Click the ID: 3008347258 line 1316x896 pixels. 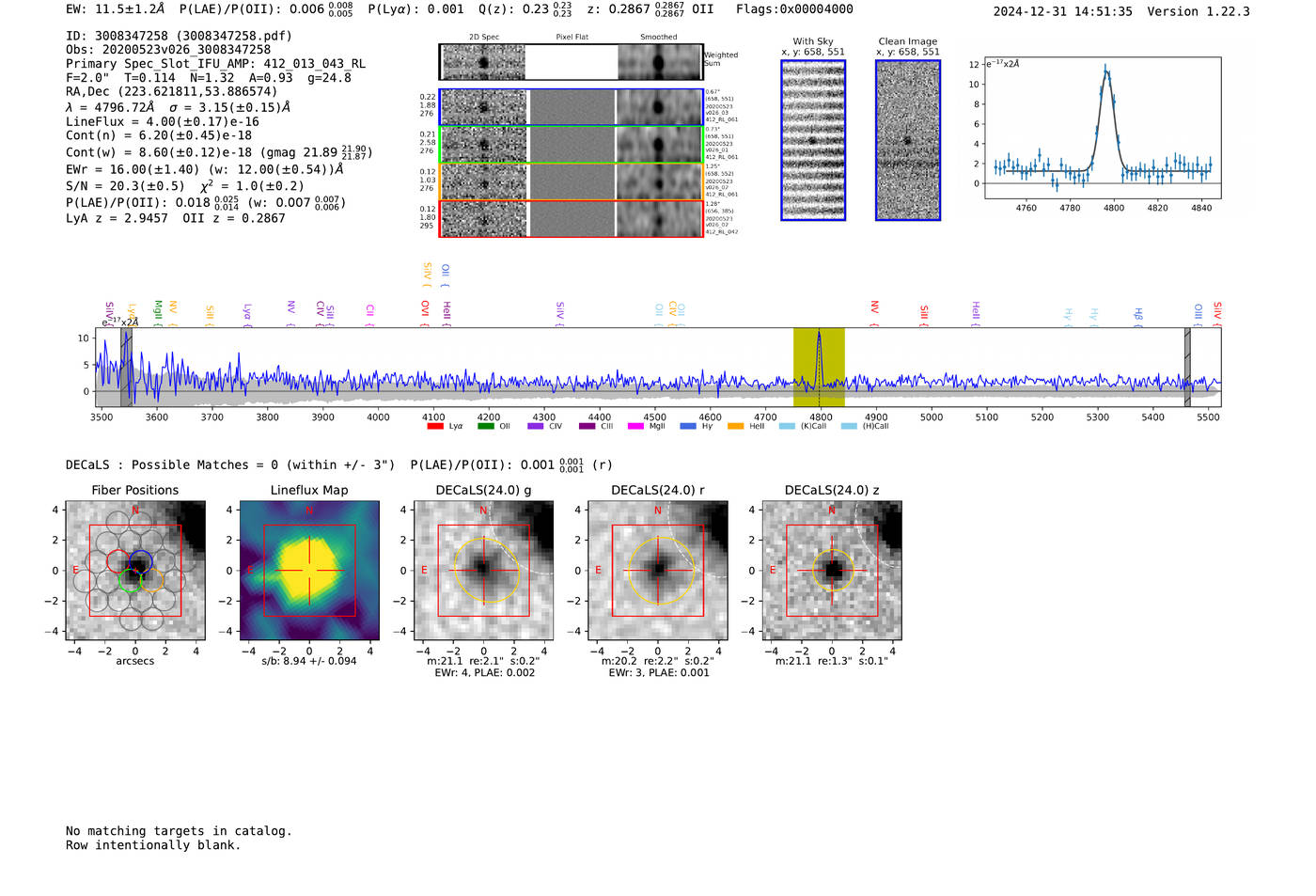pos(179,36)
